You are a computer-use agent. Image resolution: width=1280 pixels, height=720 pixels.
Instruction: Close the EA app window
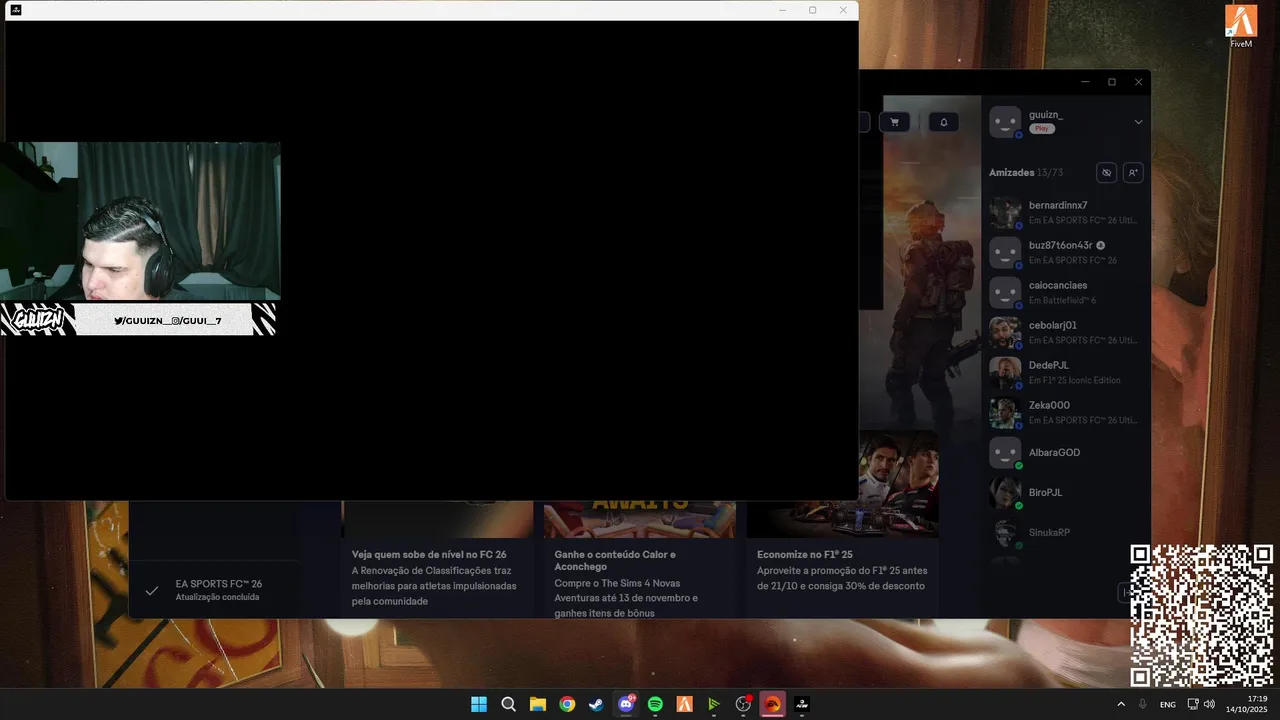[x=1138, y=82]
